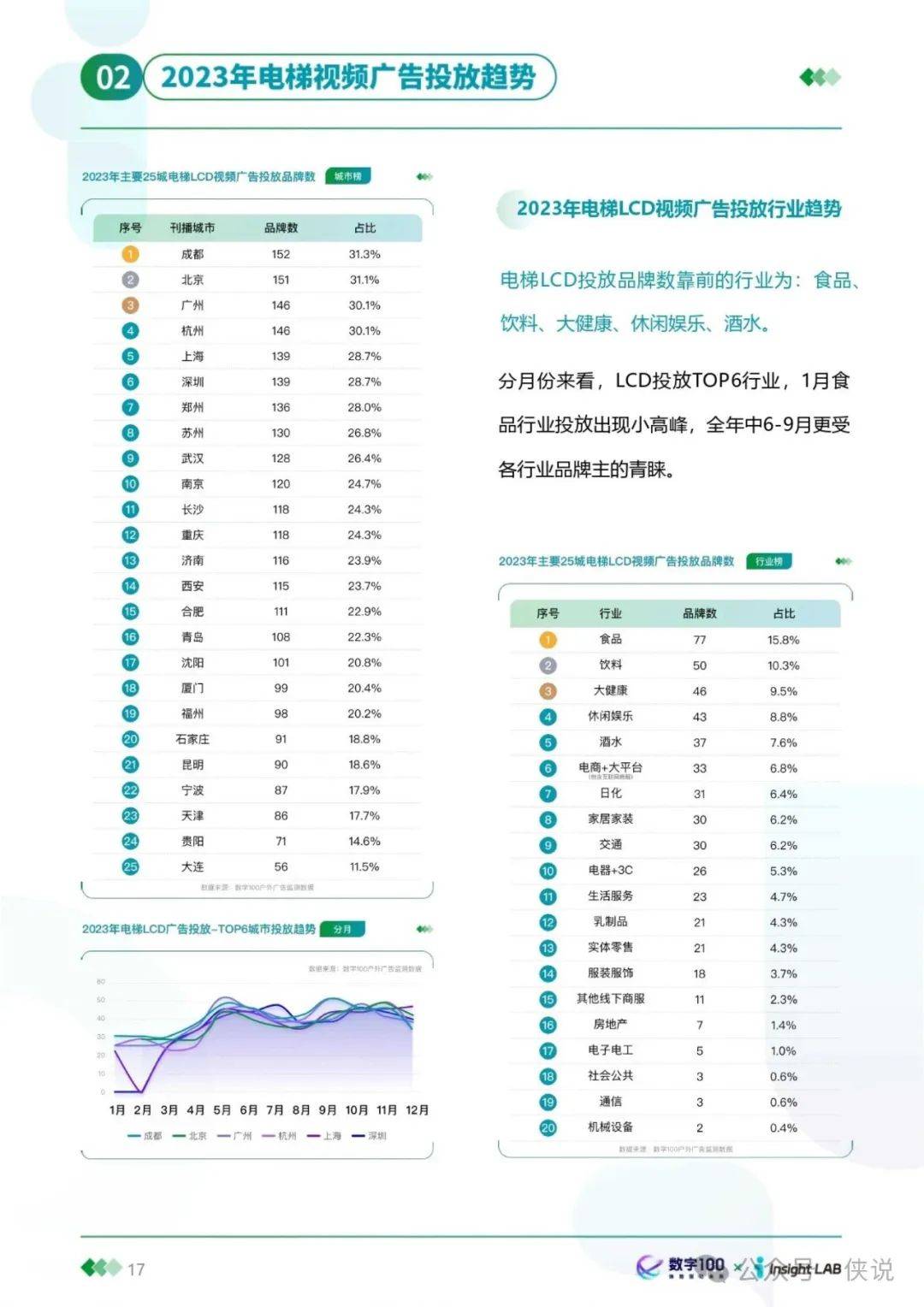The image size is (924, 1307).
Task: Click the rank 1 orange badge for 成都
Action: (x=130, y=254)
